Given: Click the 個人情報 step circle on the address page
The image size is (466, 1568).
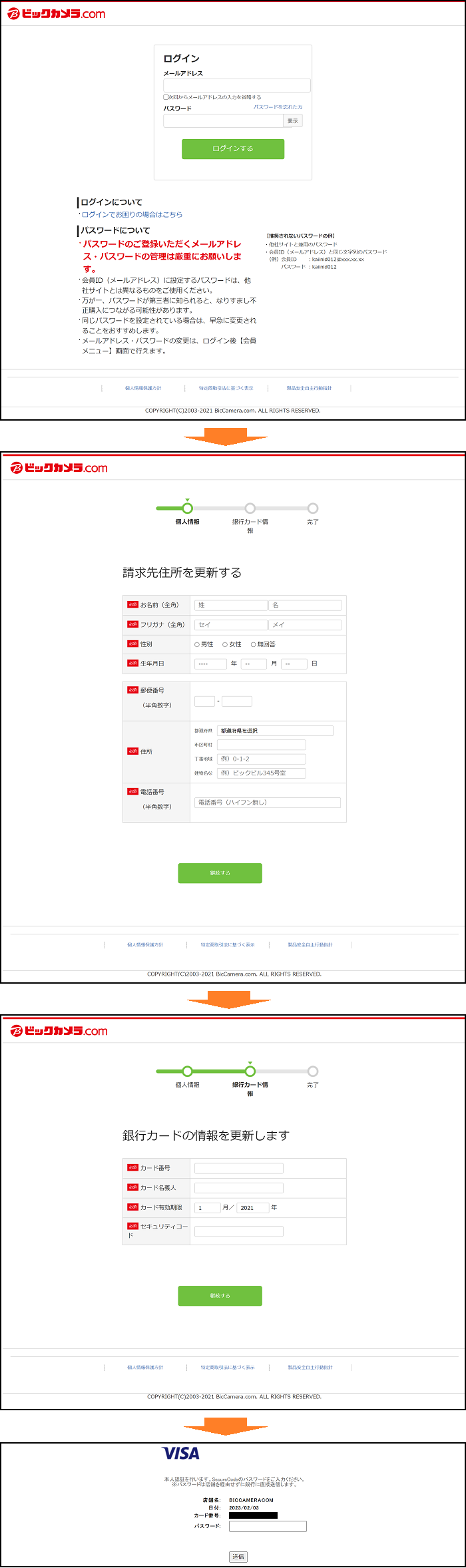Looking at the screenshot, I should (187, 508).
